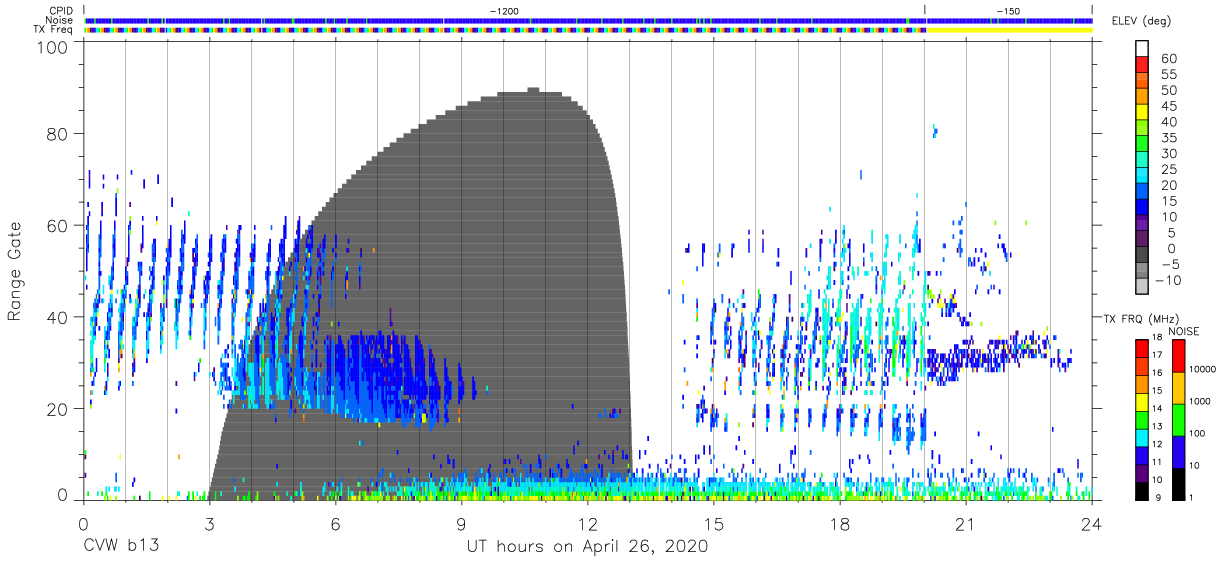Click the CVW b13 station label
1228x567 pixels.
click(123, 546)
